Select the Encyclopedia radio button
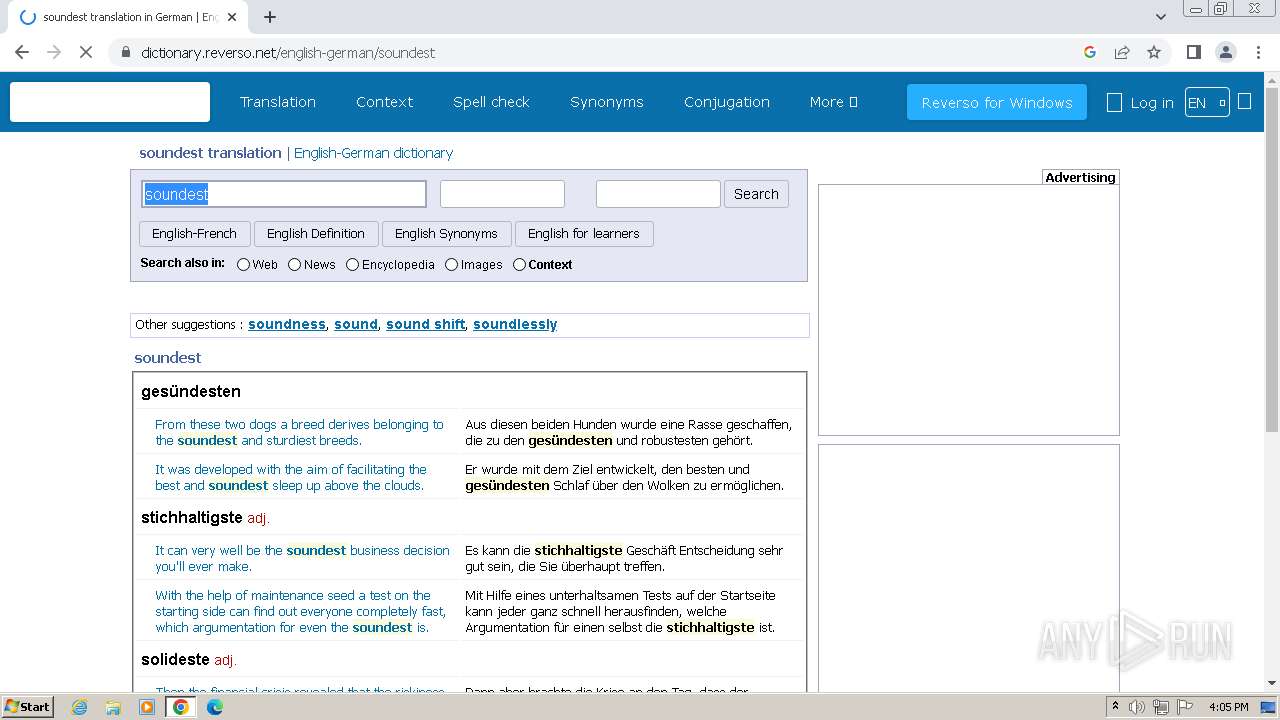This screenshot has width=1280, height=720. 352,265
